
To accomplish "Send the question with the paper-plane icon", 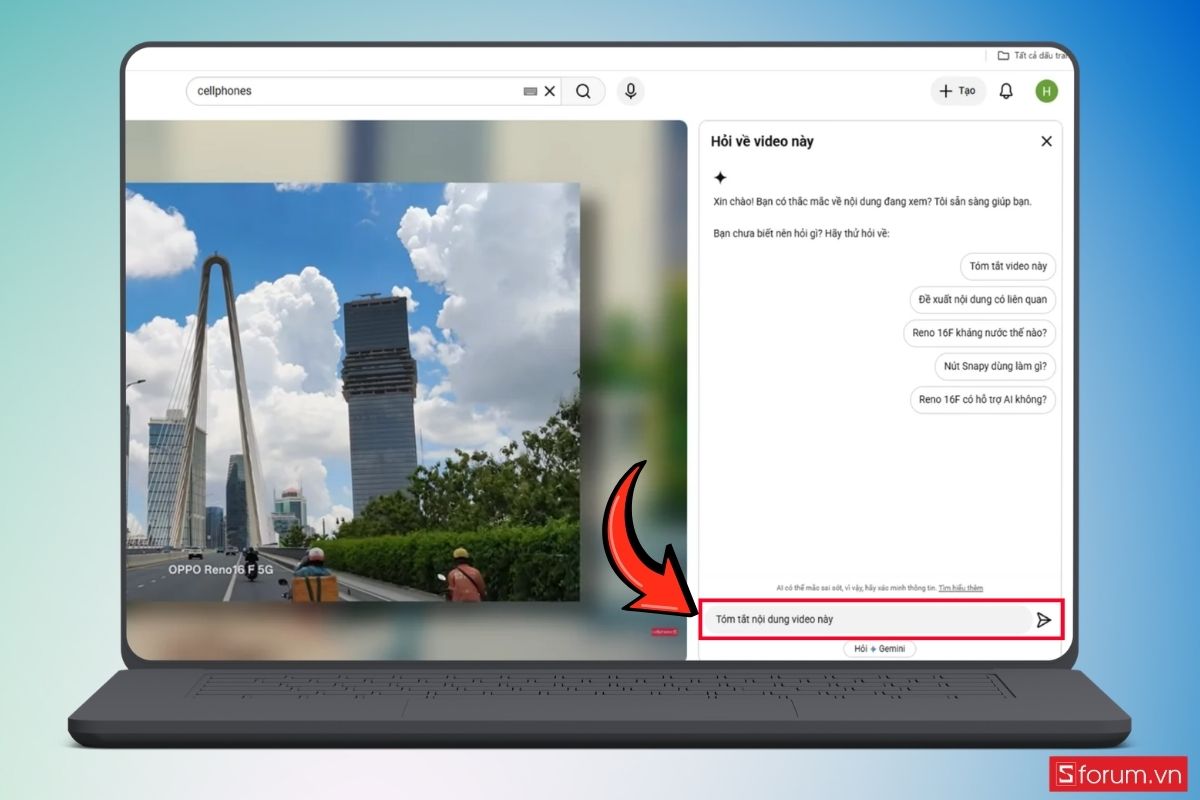I will [1044, 620].
